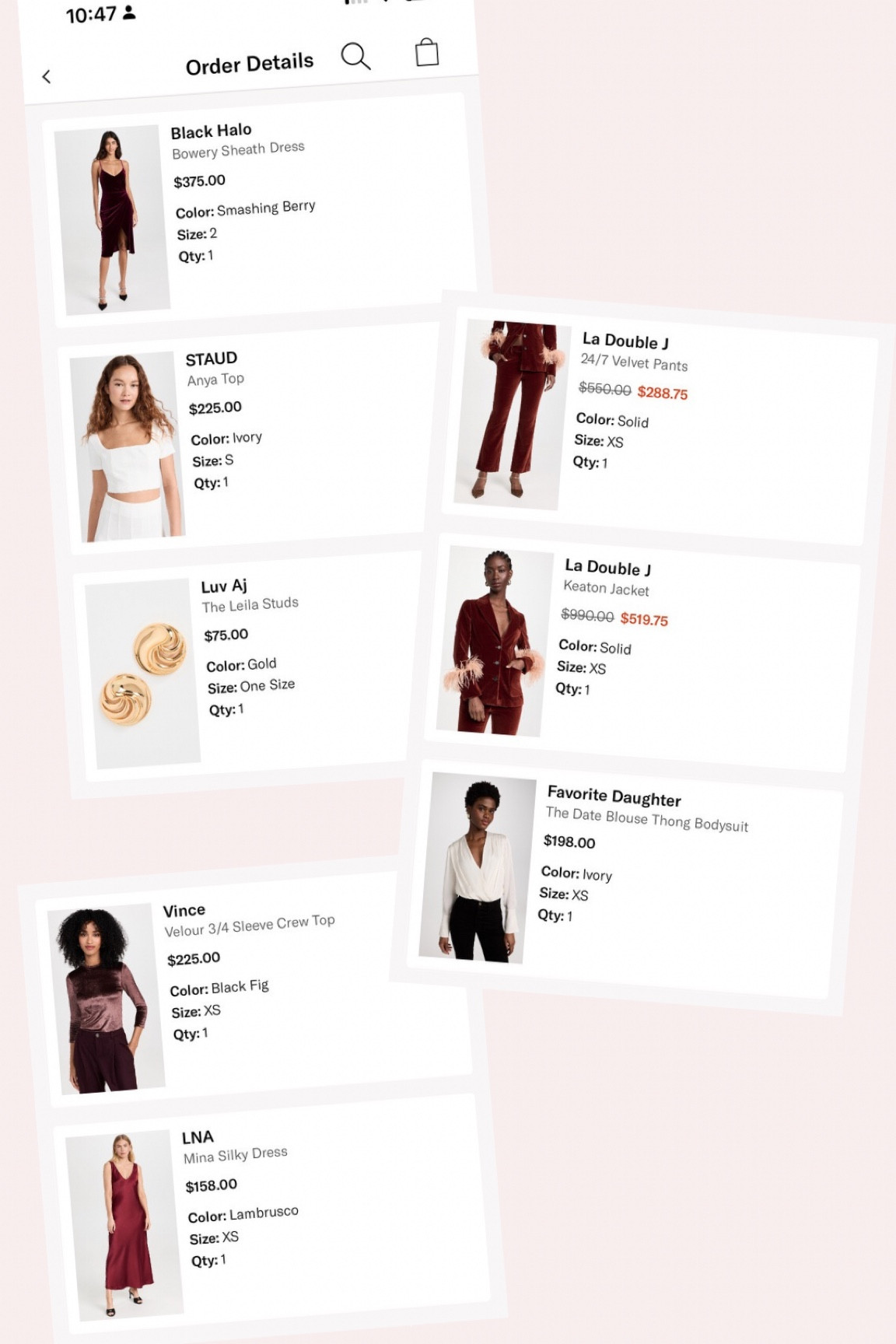Select the STAUD Anya Top image
This screenshot has width=896, height=1344.
coord(128,446)
